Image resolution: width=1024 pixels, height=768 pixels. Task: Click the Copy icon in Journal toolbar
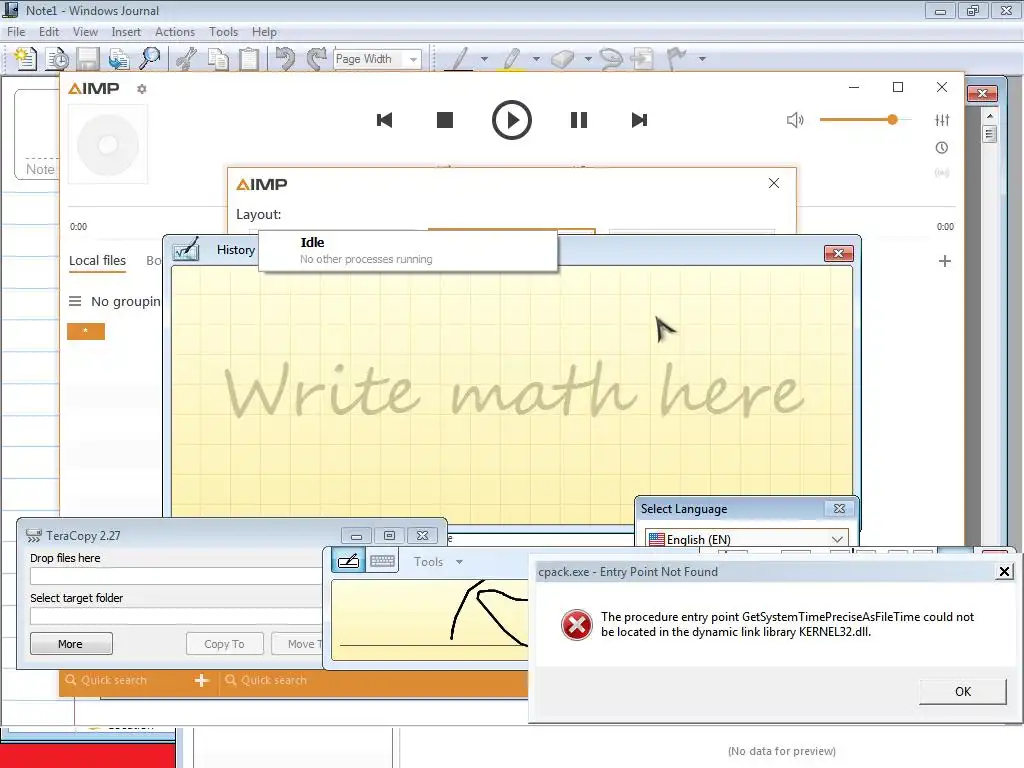pos(217,59)
